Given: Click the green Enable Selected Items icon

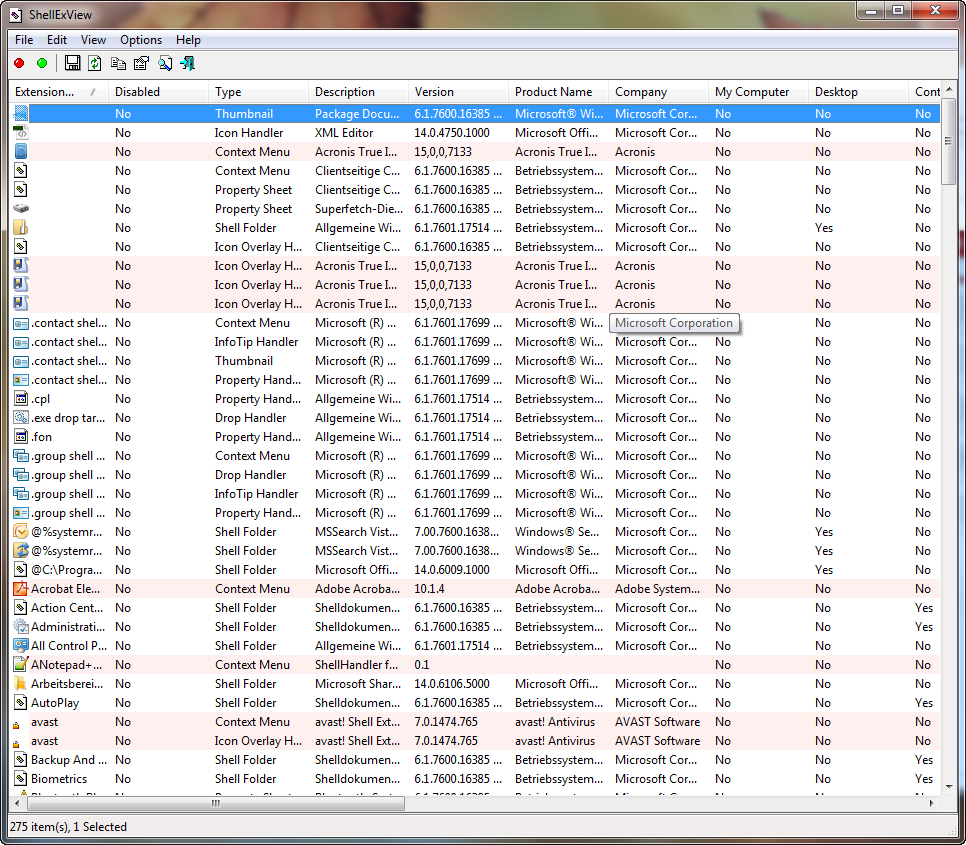Looking at the screenshot, I should coord(42,63).
